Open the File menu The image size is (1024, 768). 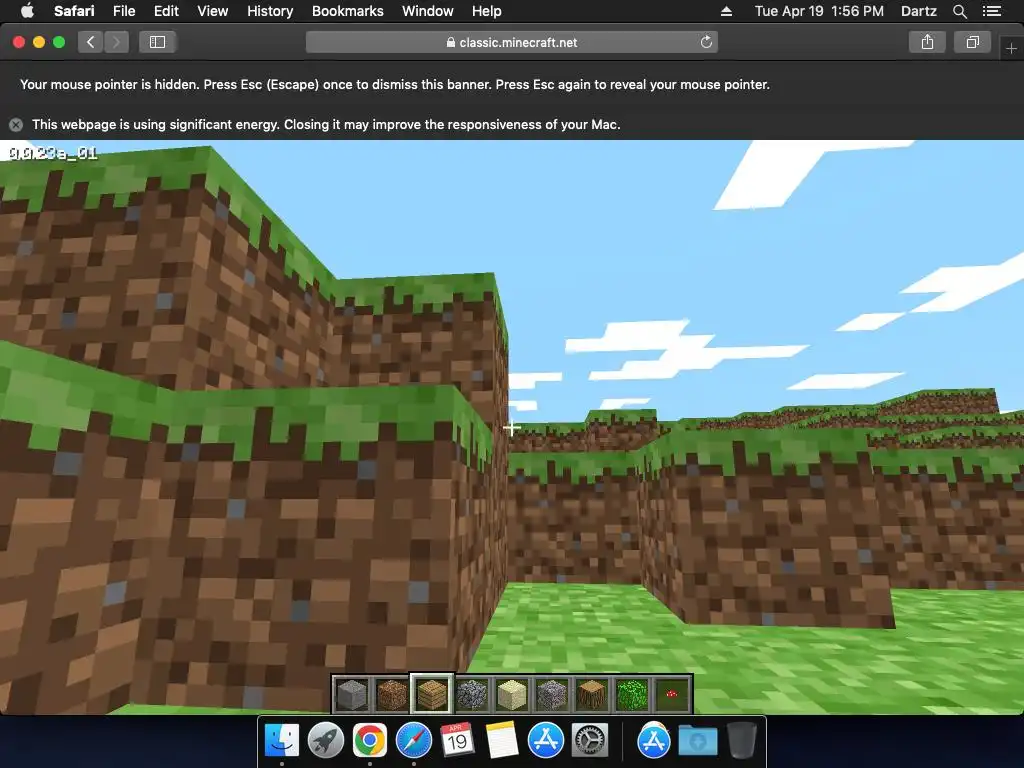pyautogui.click(x=124, y=11)
